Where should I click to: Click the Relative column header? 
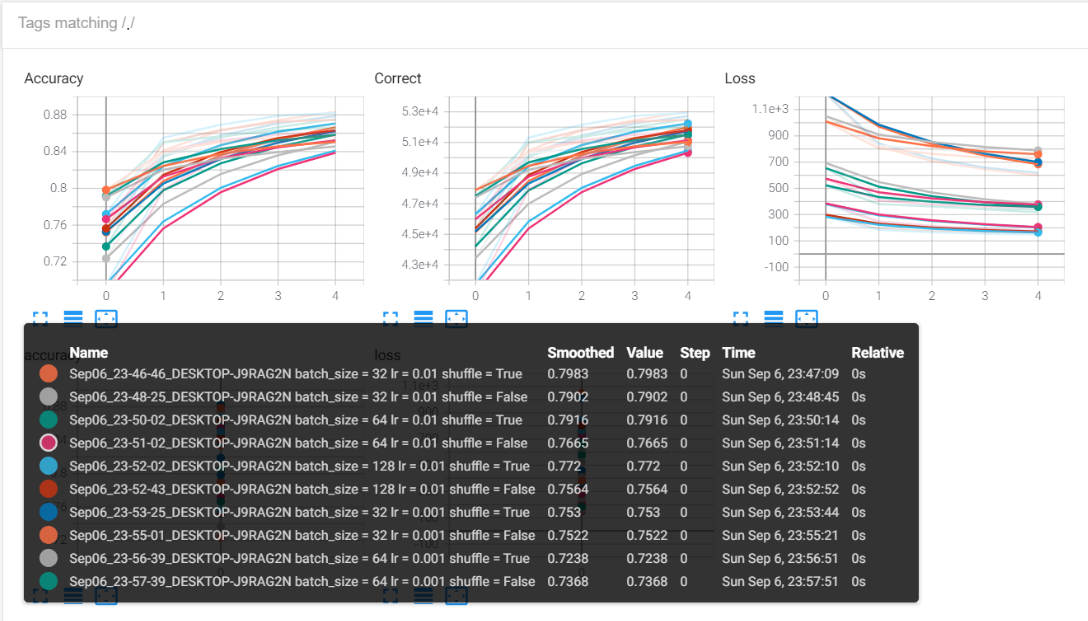[877, 352]
